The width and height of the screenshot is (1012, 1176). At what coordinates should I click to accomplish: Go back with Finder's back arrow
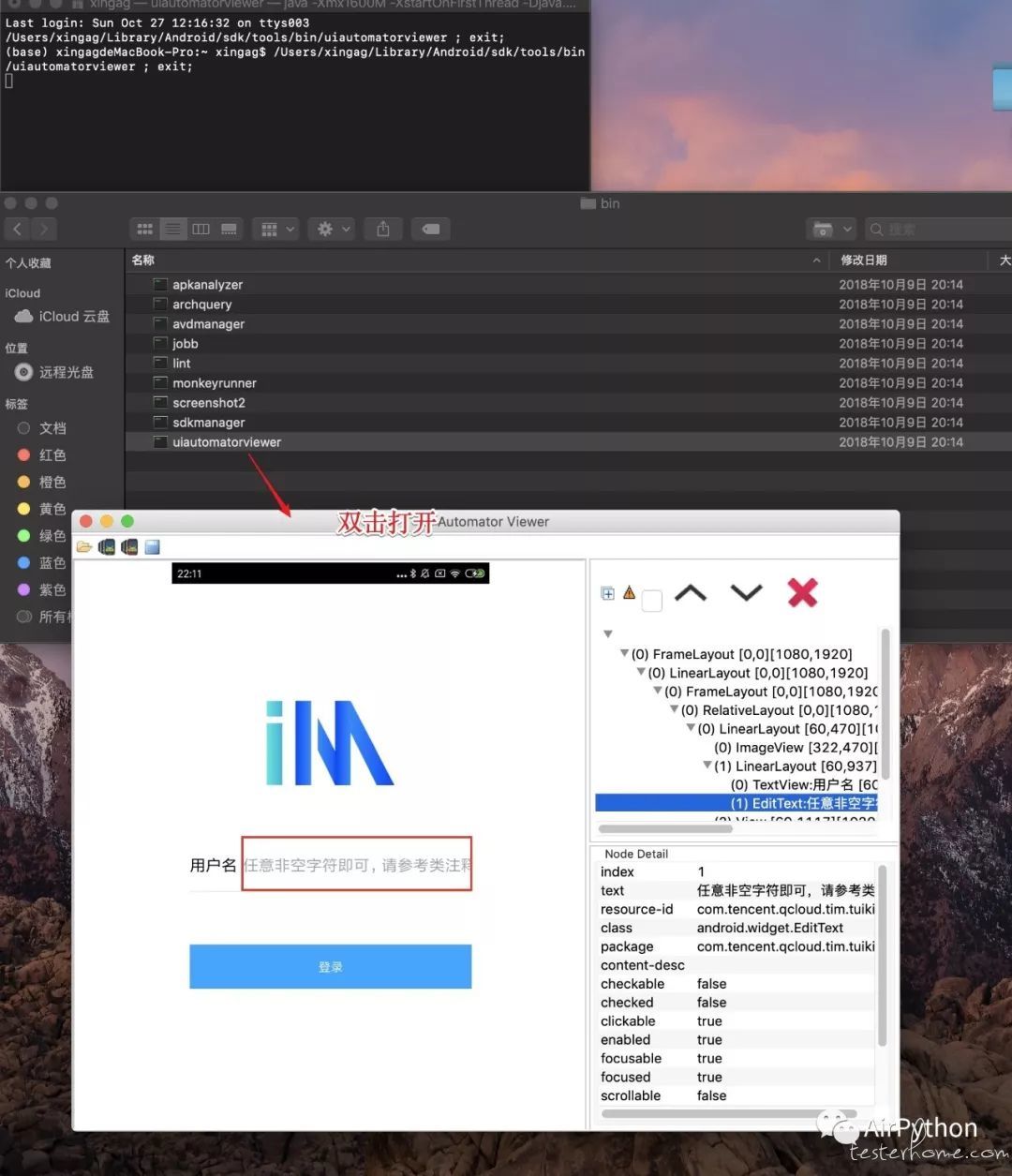click(x=18, y=229)
